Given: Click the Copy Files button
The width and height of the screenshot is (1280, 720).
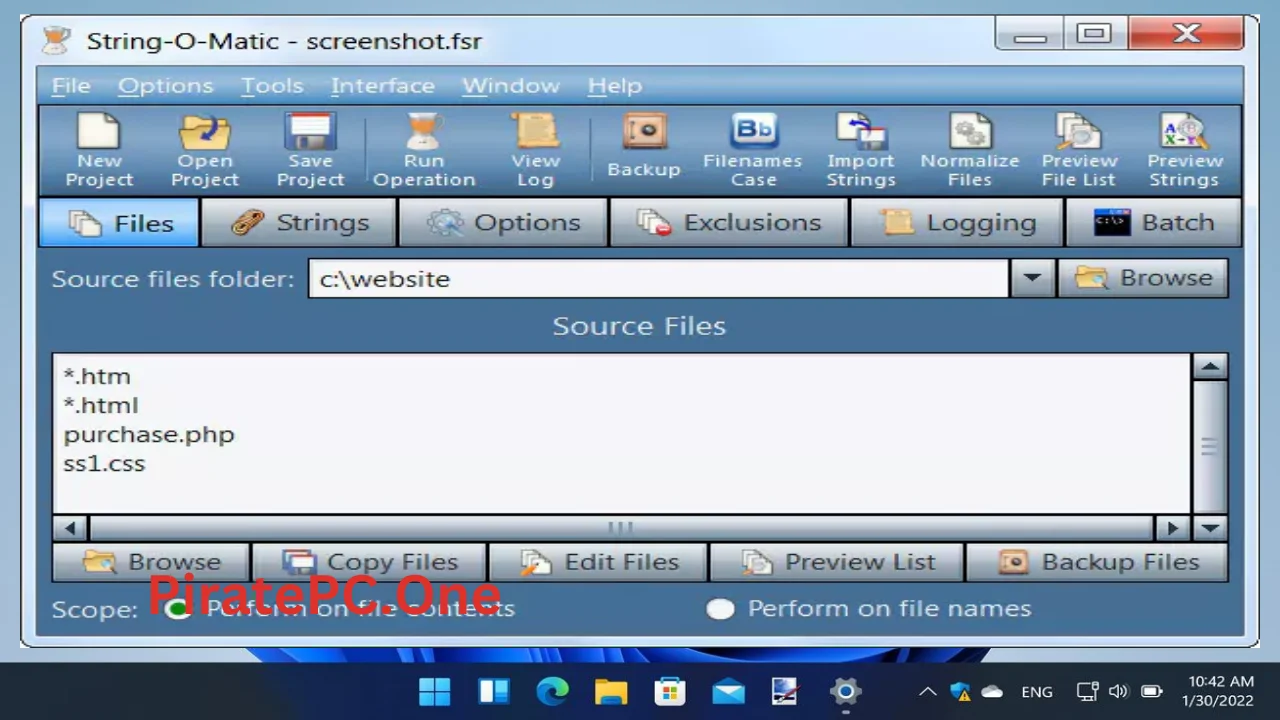Looking at the screenshot, I should pyautogui.click(x=369, y=562).
